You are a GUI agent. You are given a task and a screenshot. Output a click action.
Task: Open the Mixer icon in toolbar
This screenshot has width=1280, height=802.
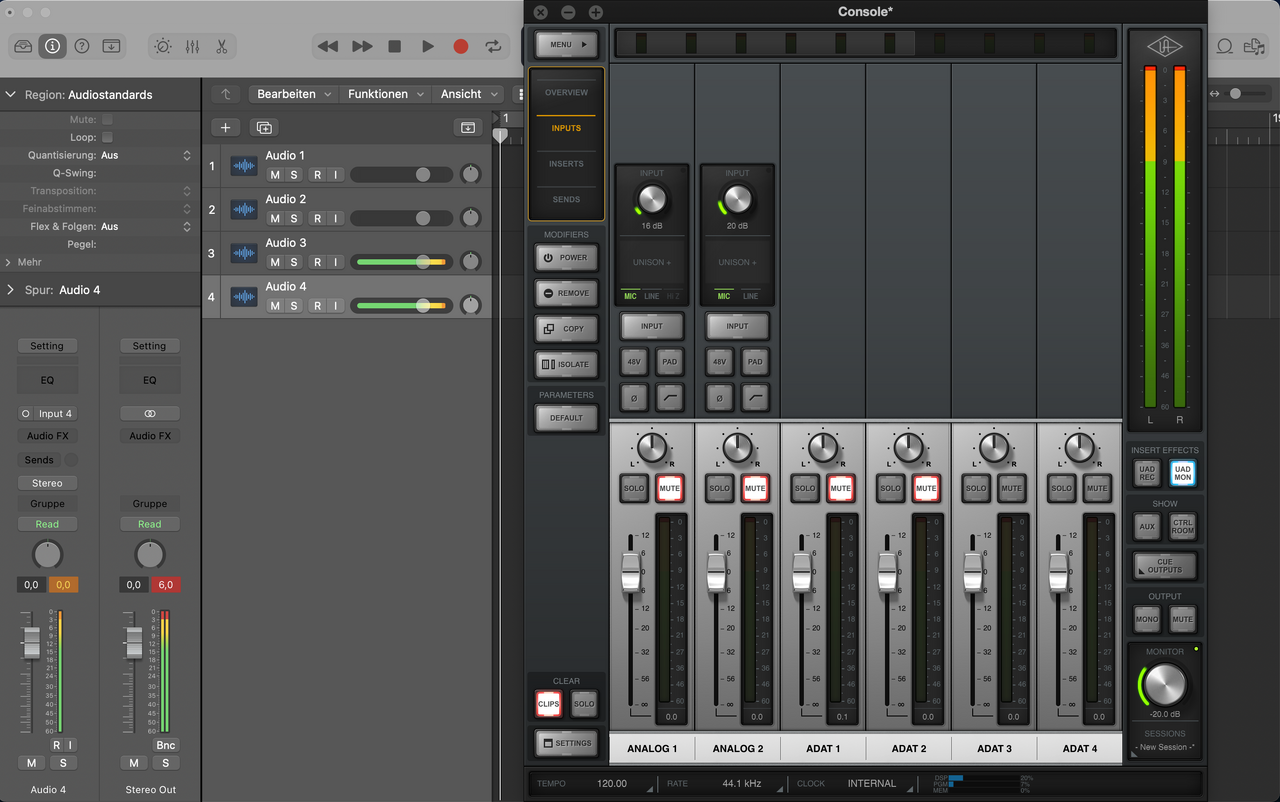[x=192, y=46]
